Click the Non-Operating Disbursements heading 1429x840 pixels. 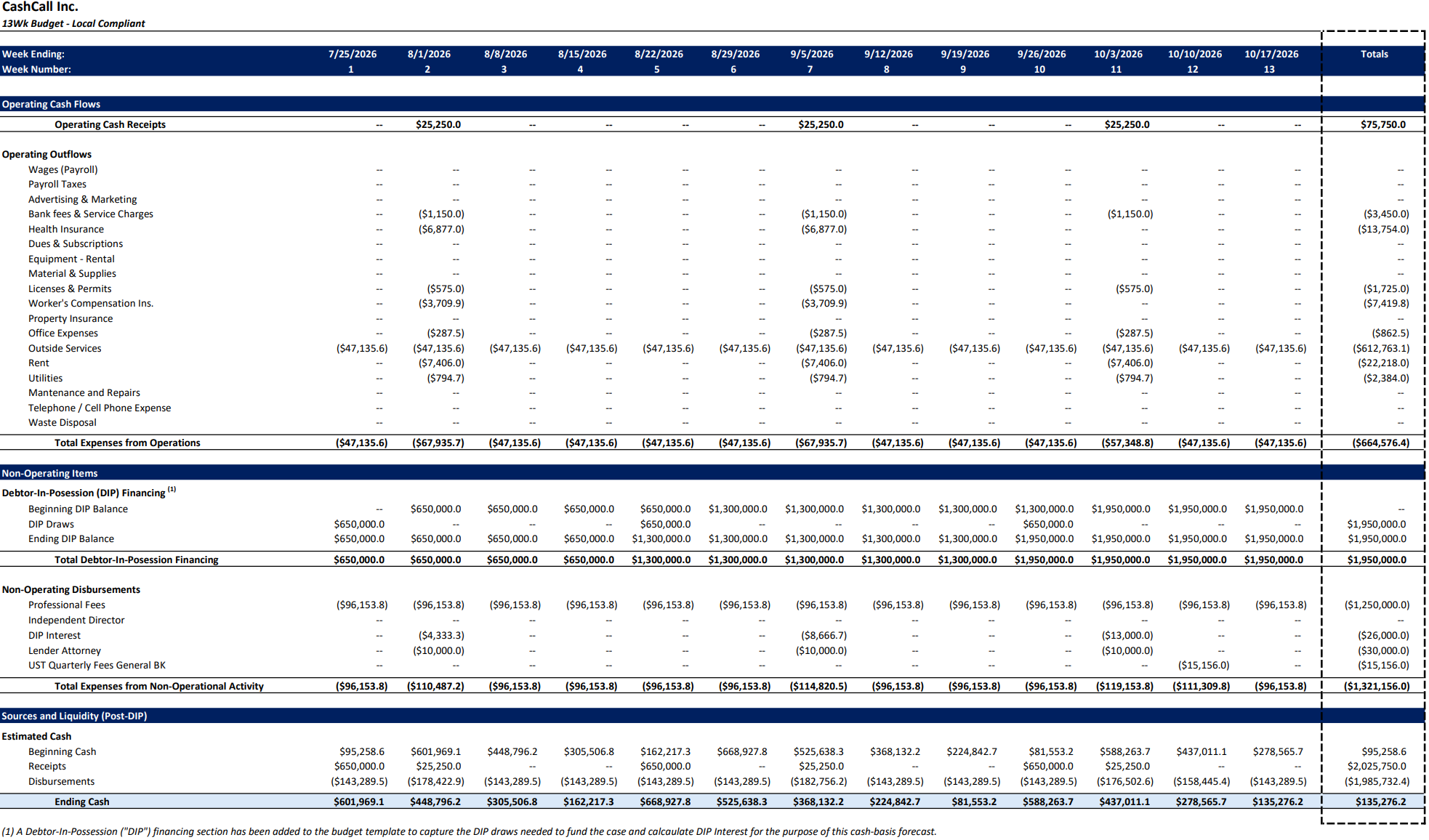(71, 589)
